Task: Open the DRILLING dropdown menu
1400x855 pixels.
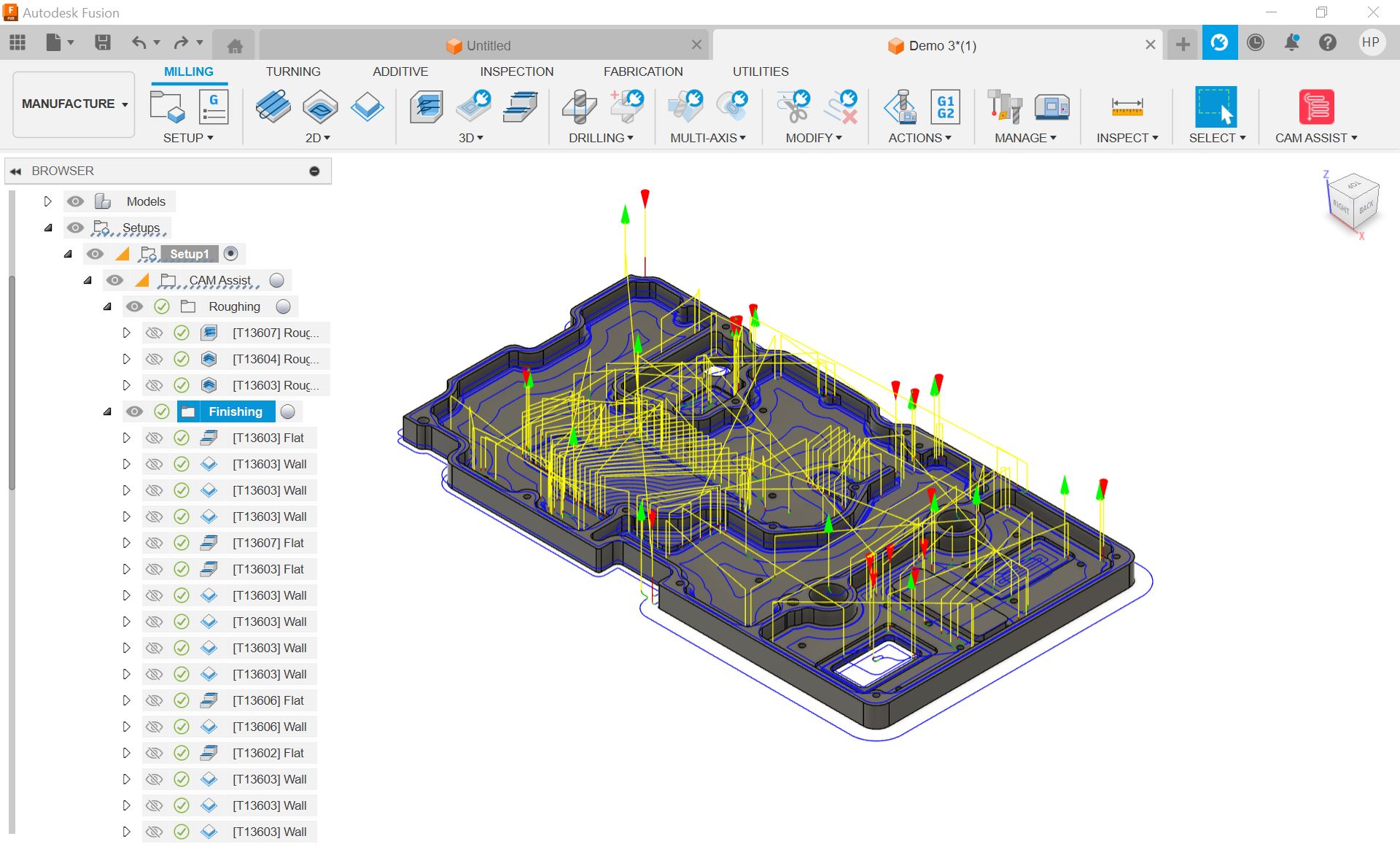Action: [601, 138]
